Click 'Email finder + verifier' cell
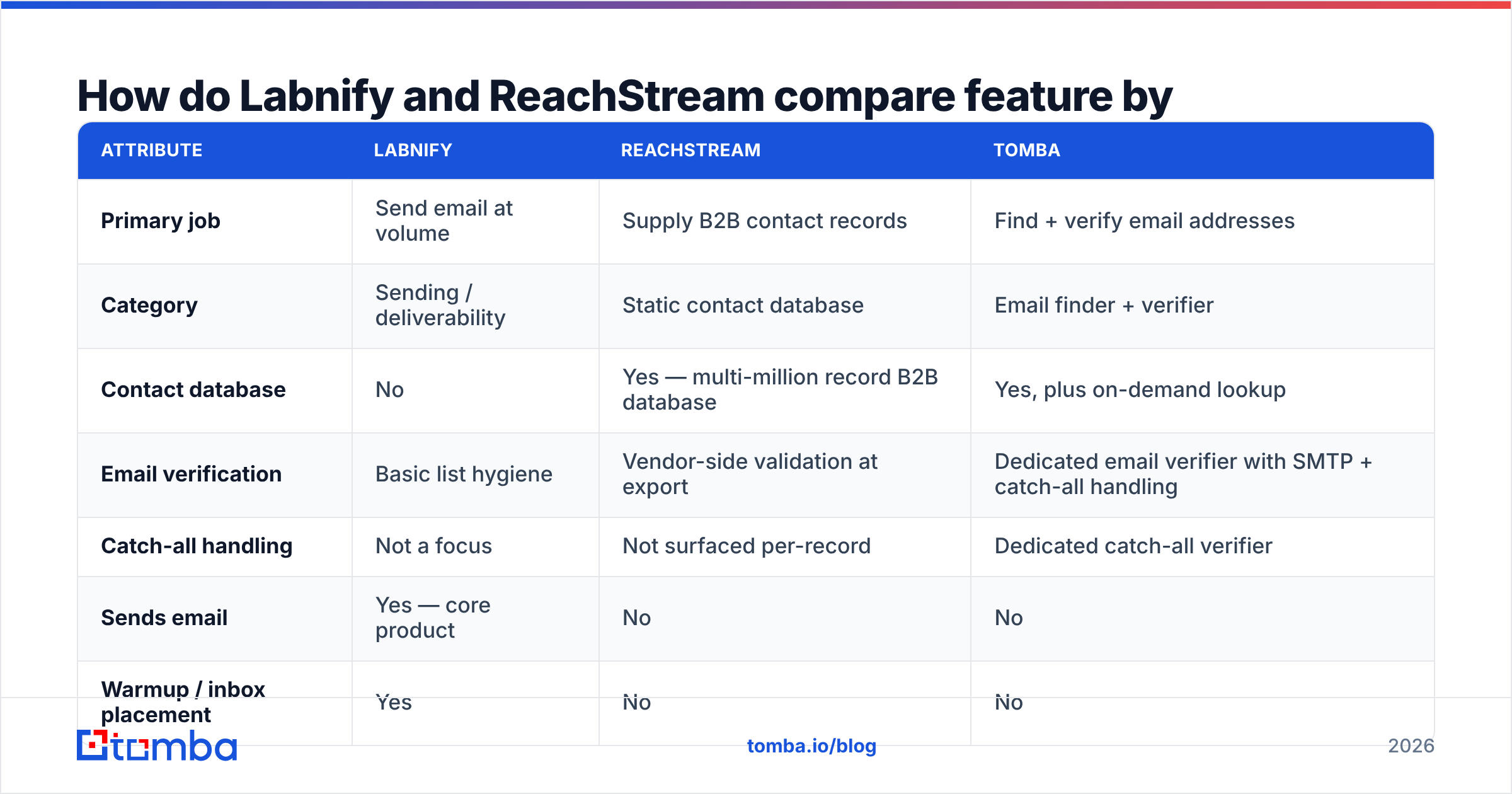The width and height of the screenshot is (1512, 794). pyautogui.click(x=1104, y=305)
